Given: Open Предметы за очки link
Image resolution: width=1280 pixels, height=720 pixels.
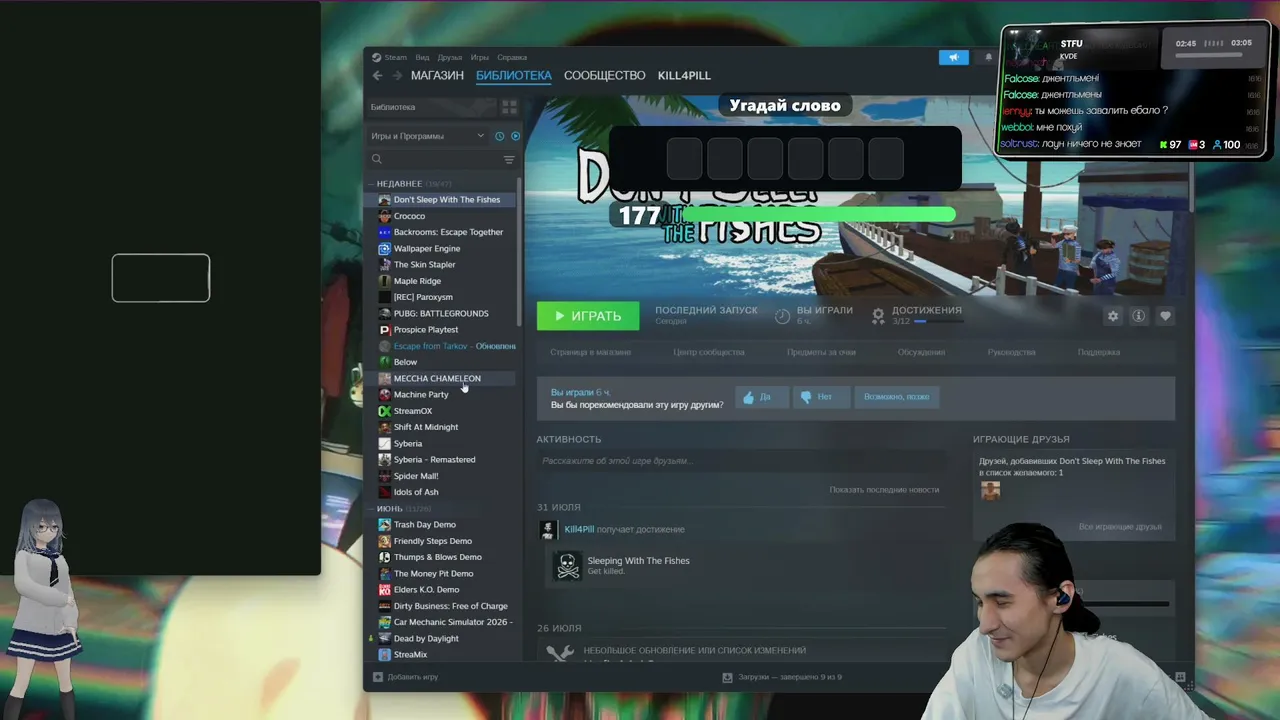Looking at the screenshot, I should click(x=821, y=352).
